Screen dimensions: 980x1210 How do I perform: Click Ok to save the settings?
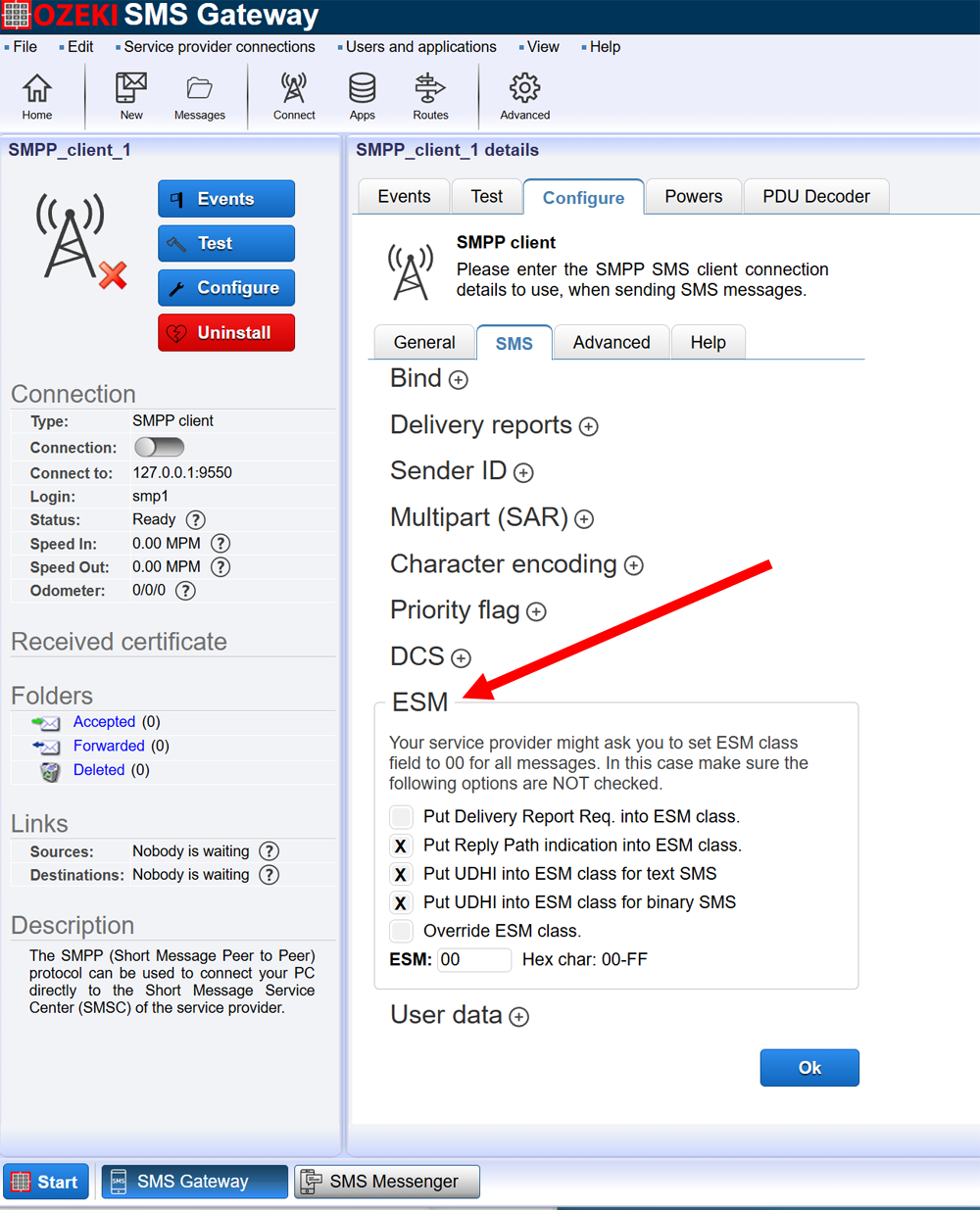point(809,1068)
